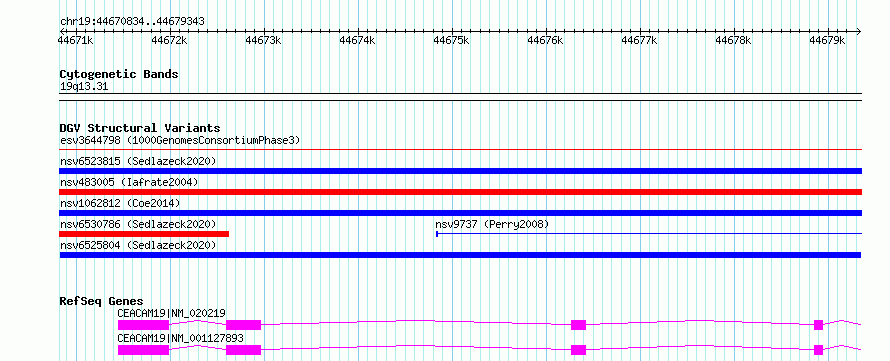The width and height of the screenshot is (890, 361).
Task: Click the nsv1062812 blue variant bar
Action: click(x=460, y=213)
